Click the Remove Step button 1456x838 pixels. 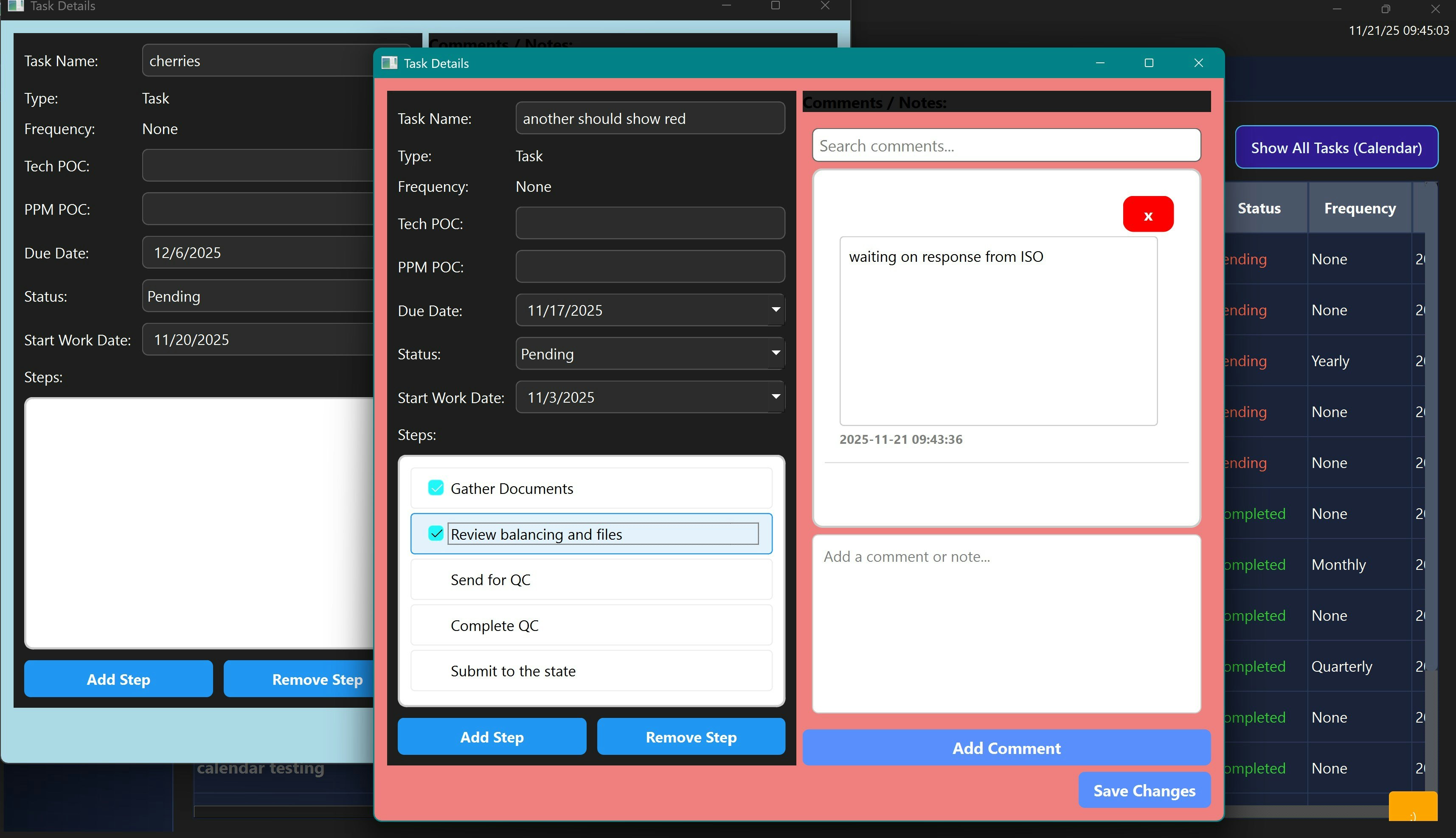690,737
